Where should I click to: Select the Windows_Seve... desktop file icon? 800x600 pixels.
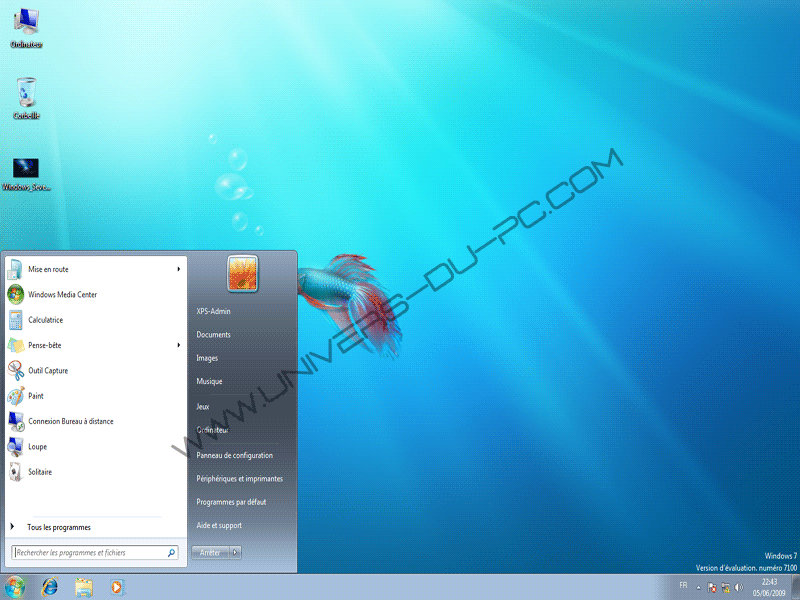tap(26, 174)
